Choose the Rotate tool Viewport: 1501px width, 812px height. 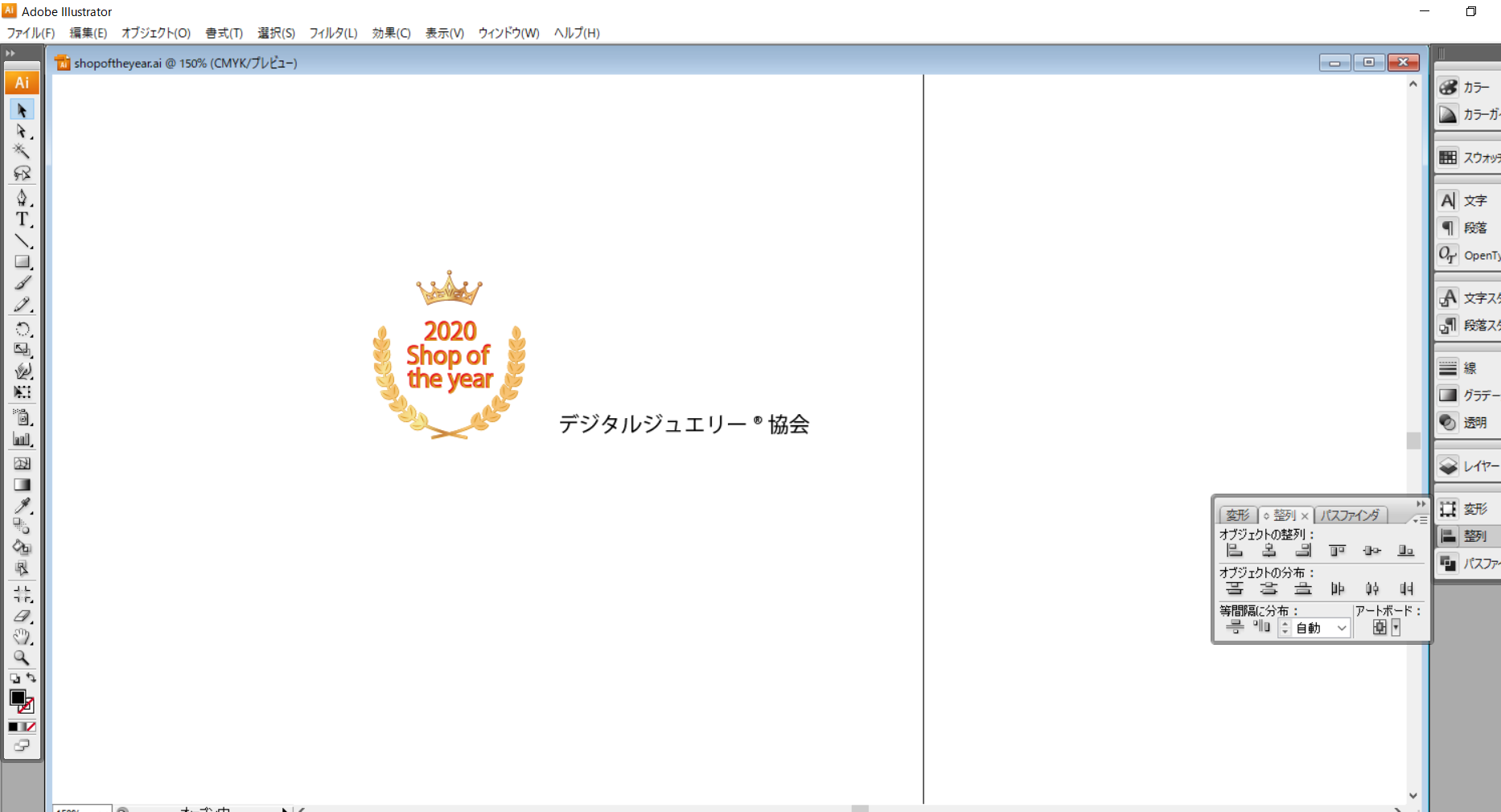(22, 329)
